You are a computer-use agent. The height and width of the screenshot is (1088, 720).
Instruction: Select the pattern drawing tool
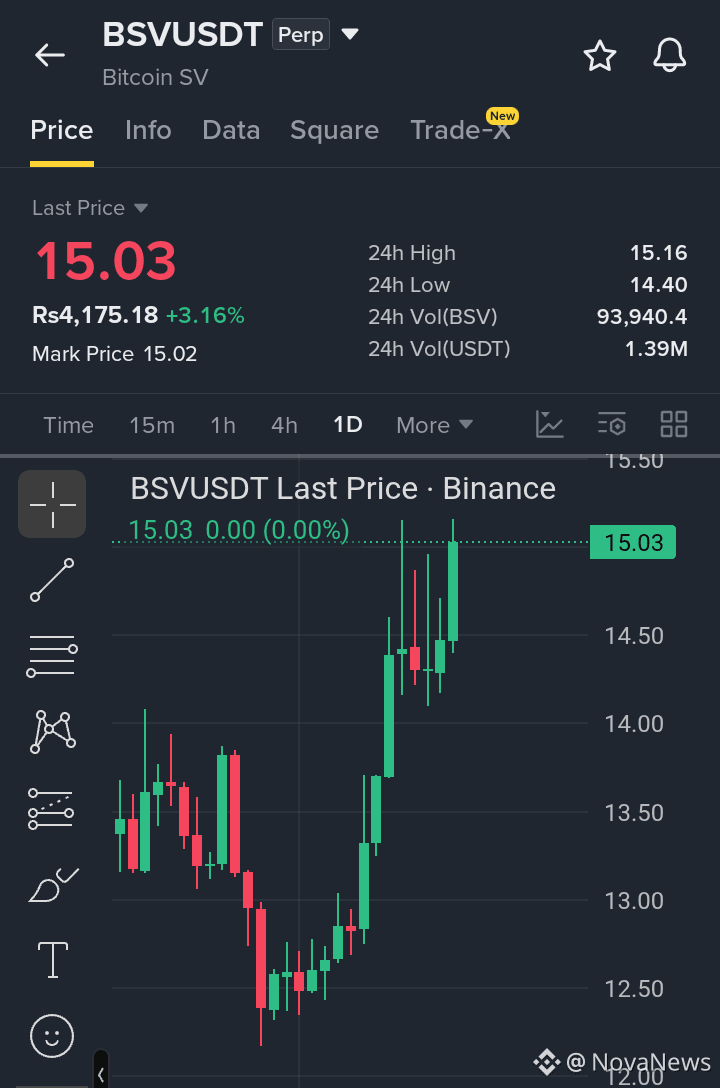tap(53, 731)
